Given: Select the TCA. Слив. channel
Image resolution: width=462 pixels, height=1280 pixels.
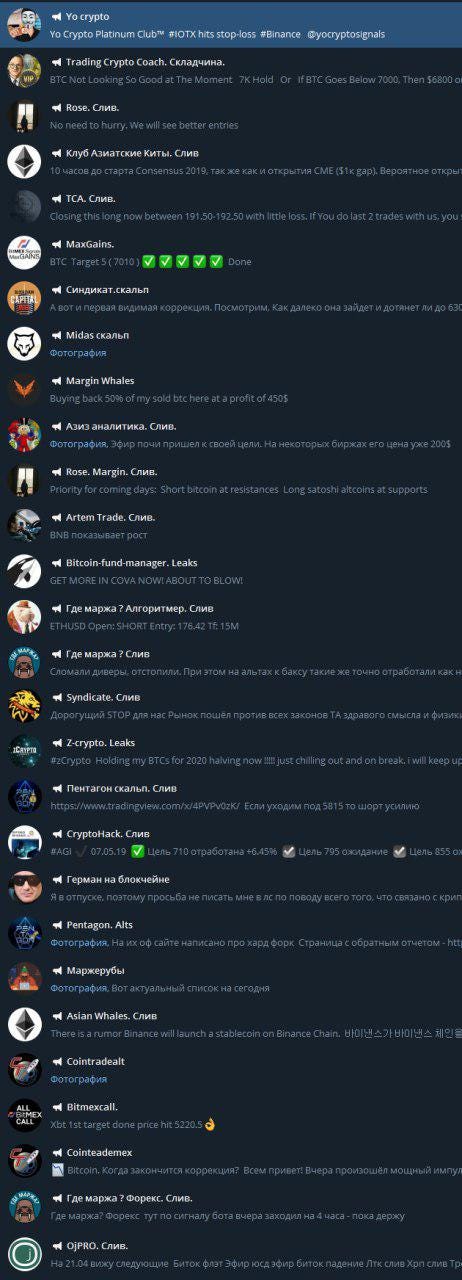Looking at the screenshot, I should 231,207.
